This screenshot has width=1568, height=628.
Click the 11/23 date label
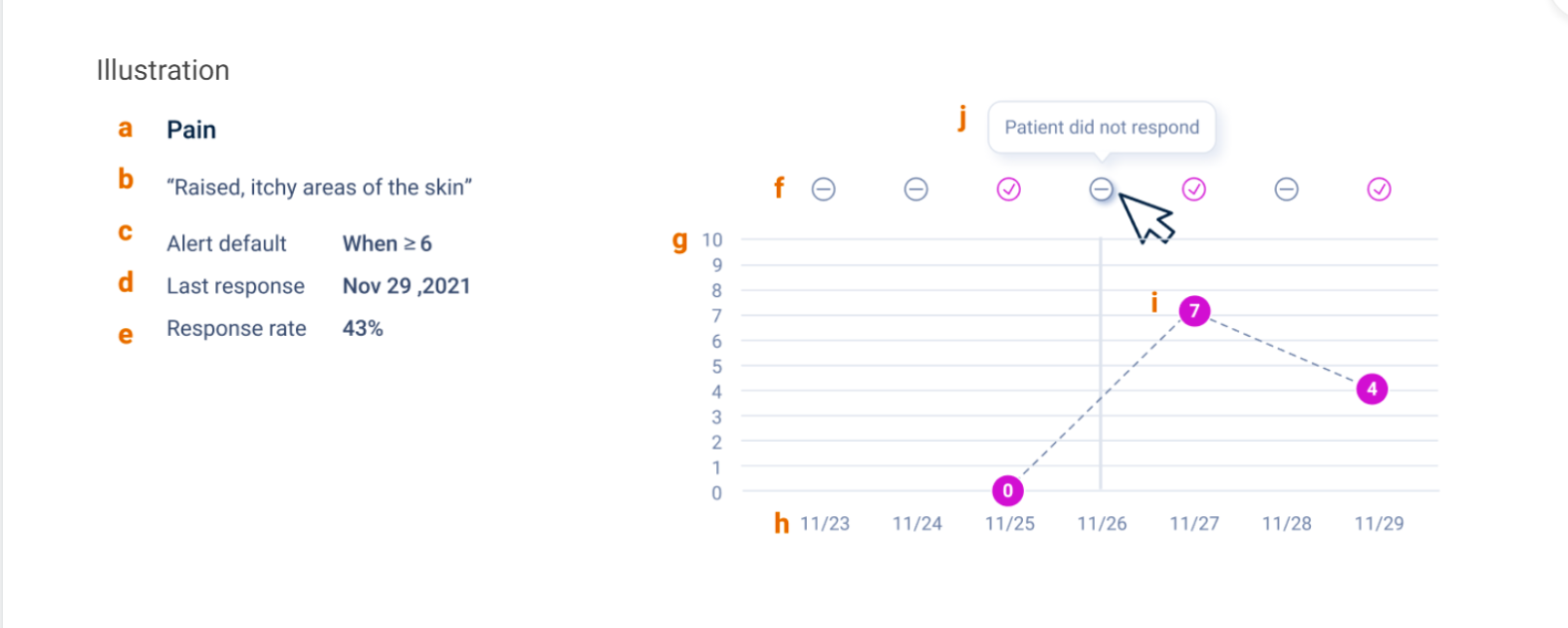824,524
